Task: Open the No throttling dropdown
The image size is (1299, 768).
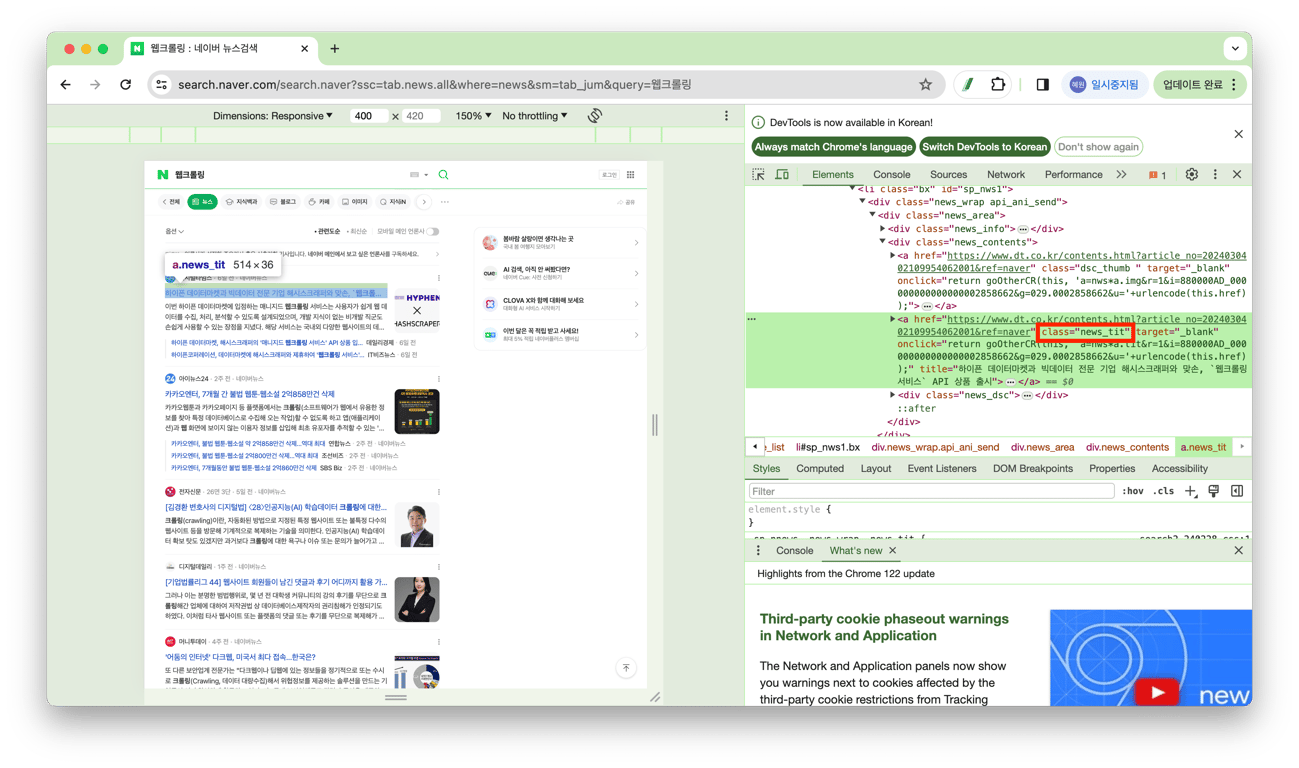Action: pyautogui.click(x=535, y=116)
